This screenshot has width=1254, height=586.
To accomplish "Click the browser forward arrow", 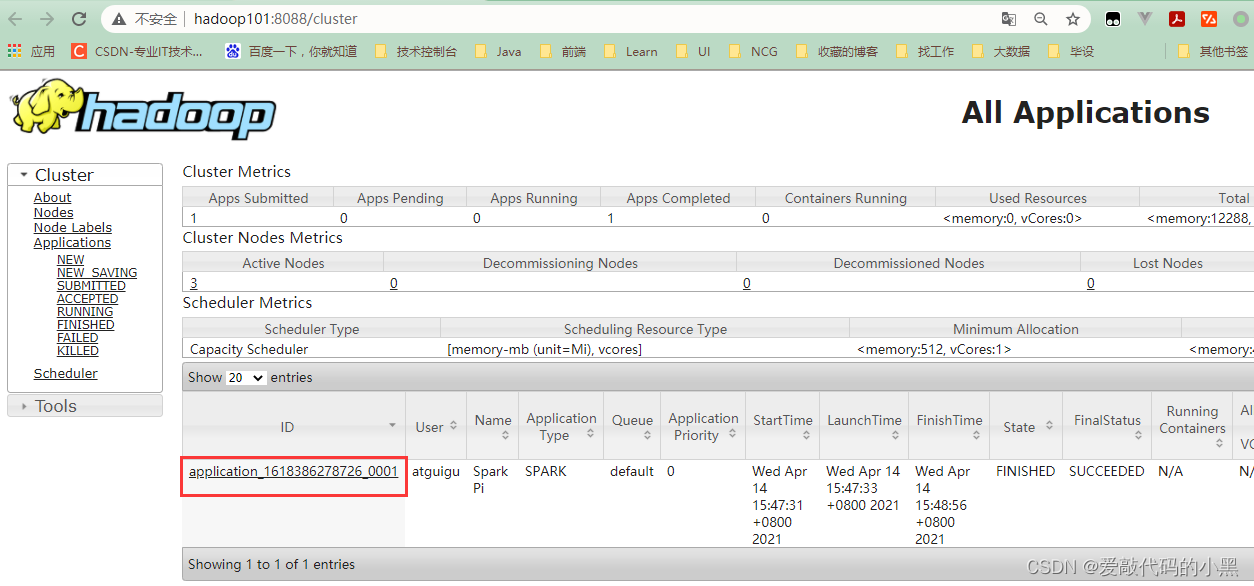I will point(47,19).
